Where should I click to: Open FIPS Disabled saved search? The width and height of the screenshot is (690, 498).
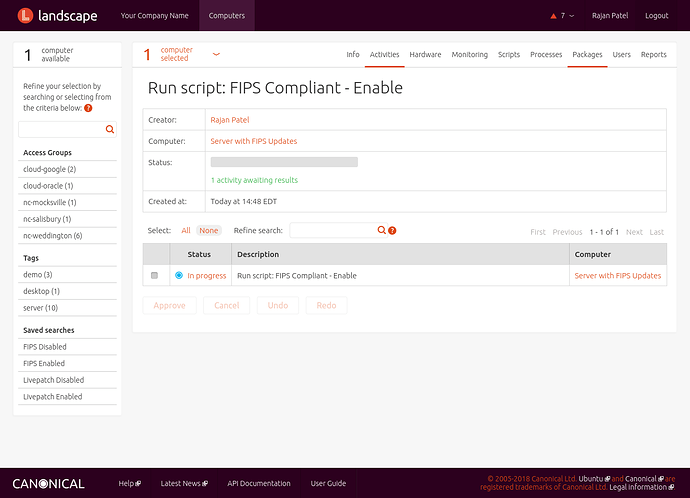coord(45,347)
